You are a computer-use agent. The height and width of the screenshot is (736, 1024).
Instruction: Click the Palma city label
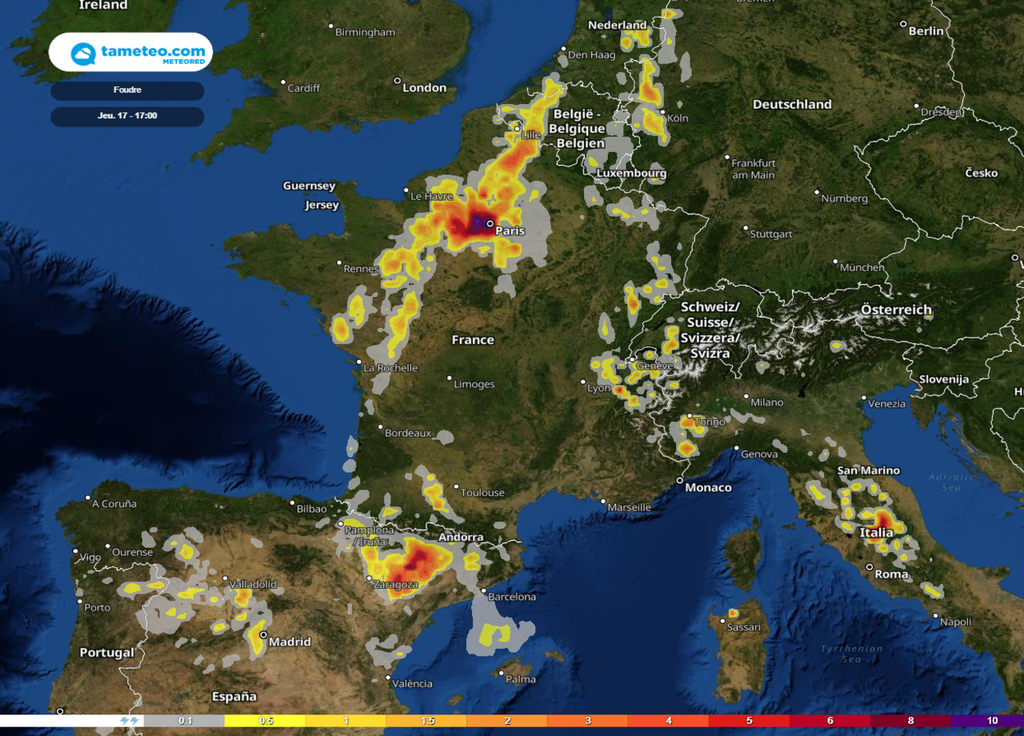[521, 679]
